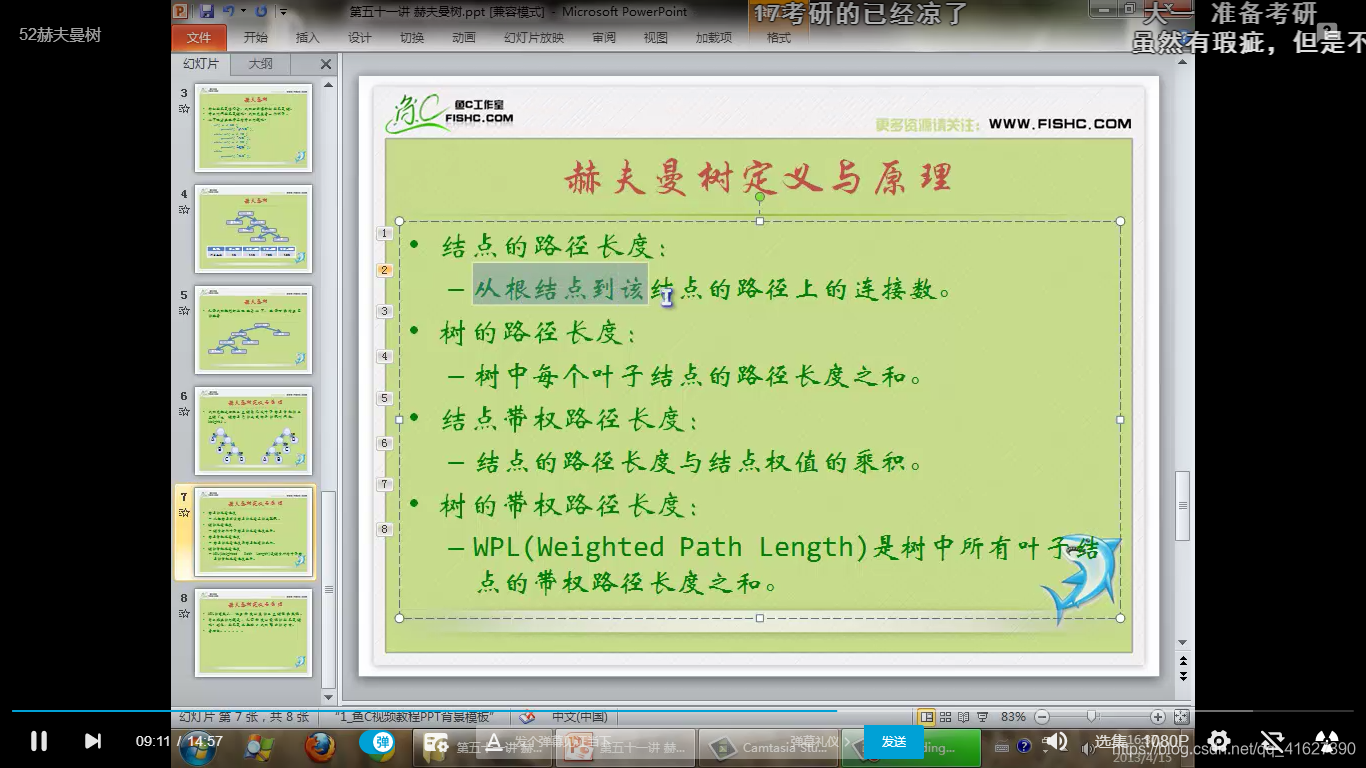Open the 加载项 ribbon tab
1366x768 pixels.
[x=714, y=37]
